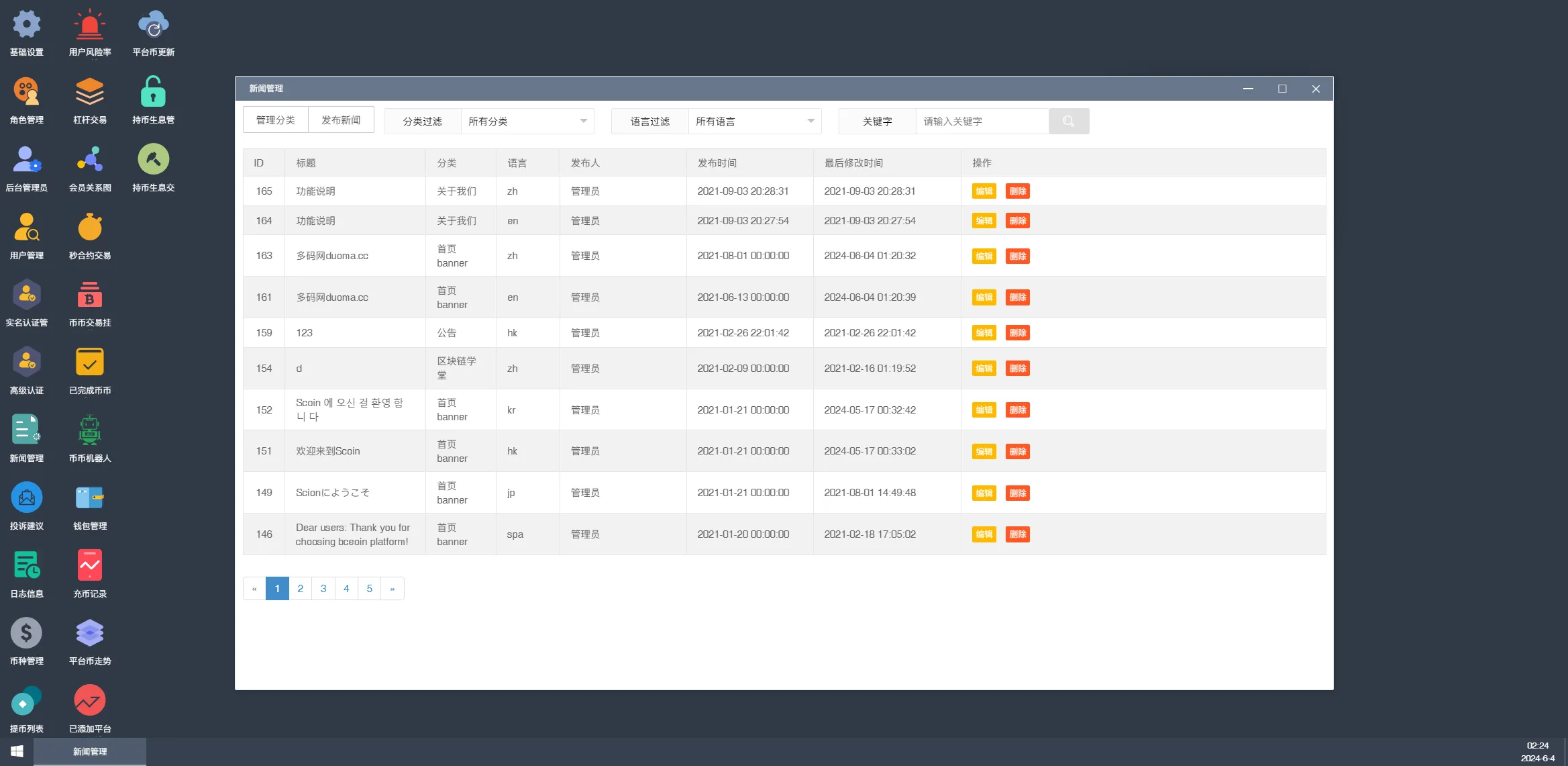The image size is (1568, 766).
Task: Open the Windows Start button
Action: [17, 751]
